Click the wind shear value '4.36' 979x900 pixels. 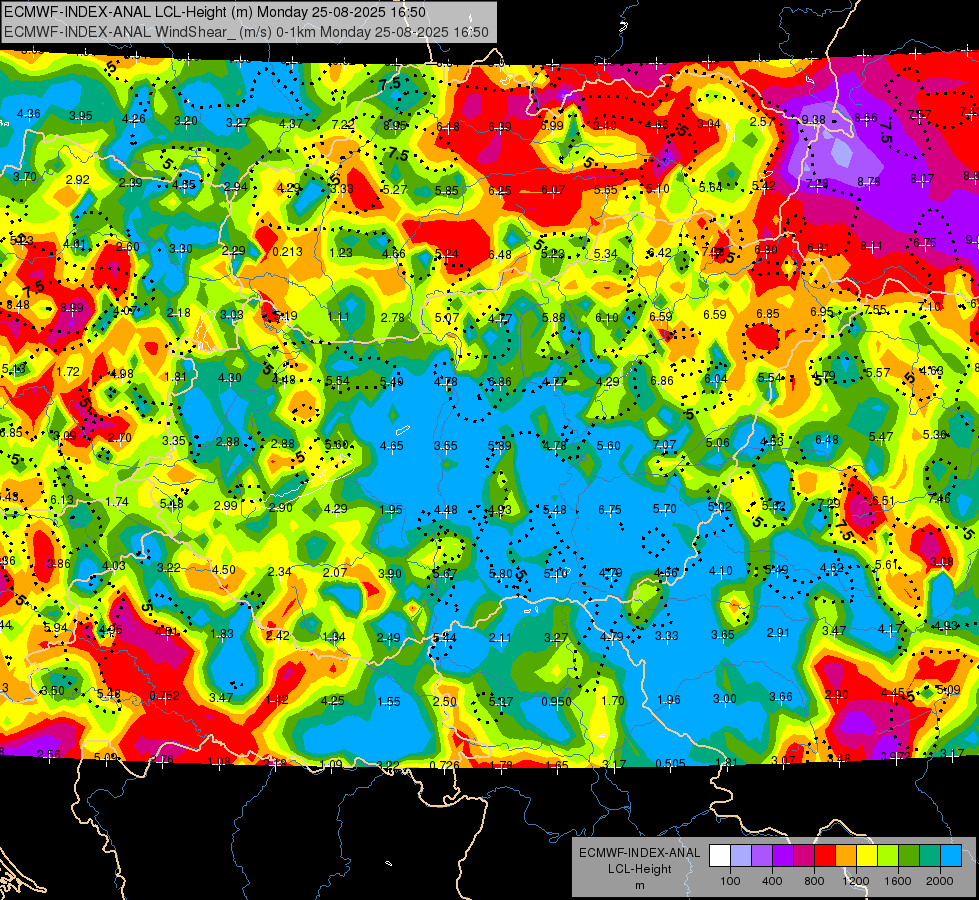[29, 114]
